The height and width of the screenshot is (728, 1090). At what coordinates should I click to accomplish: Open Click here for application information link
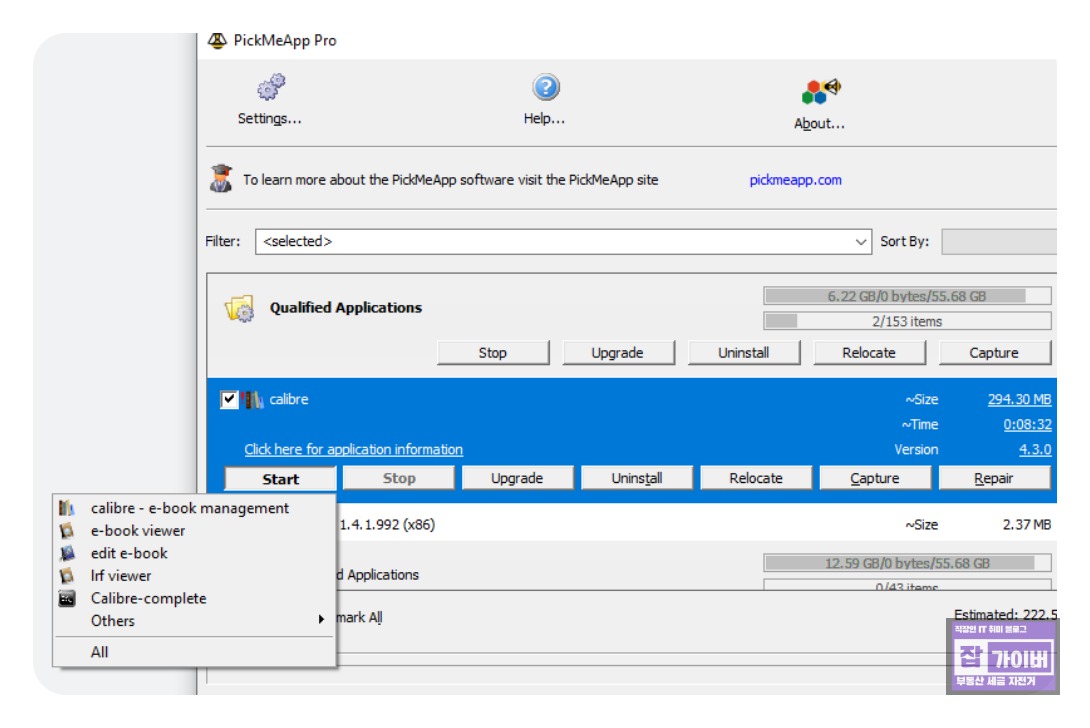pyautogui.click(x=353, y=450)
